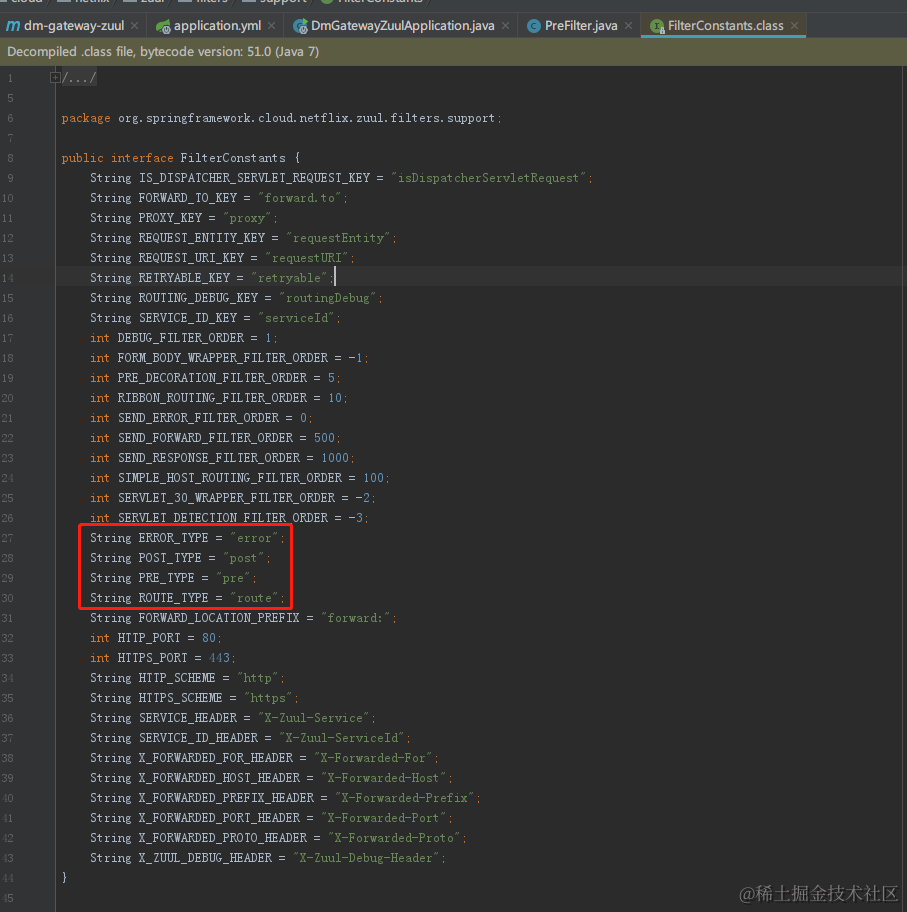Click the ERROR_TYPE constant
907x912 pixels.
pyautogui.click(x=173, y=538)
